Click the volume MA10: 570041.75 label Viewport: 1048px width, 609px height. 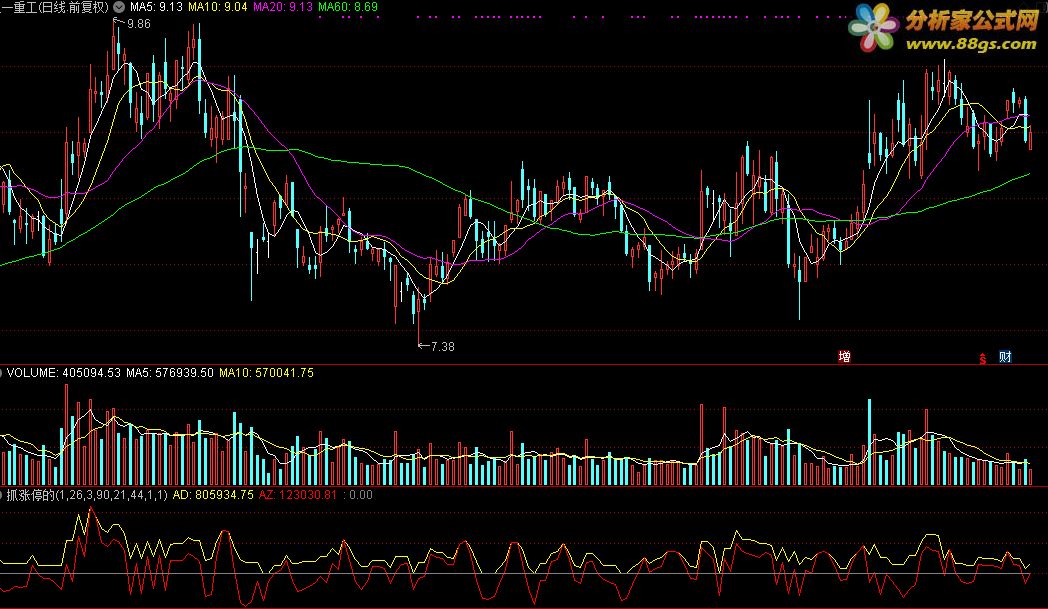(x=266, y=372)
